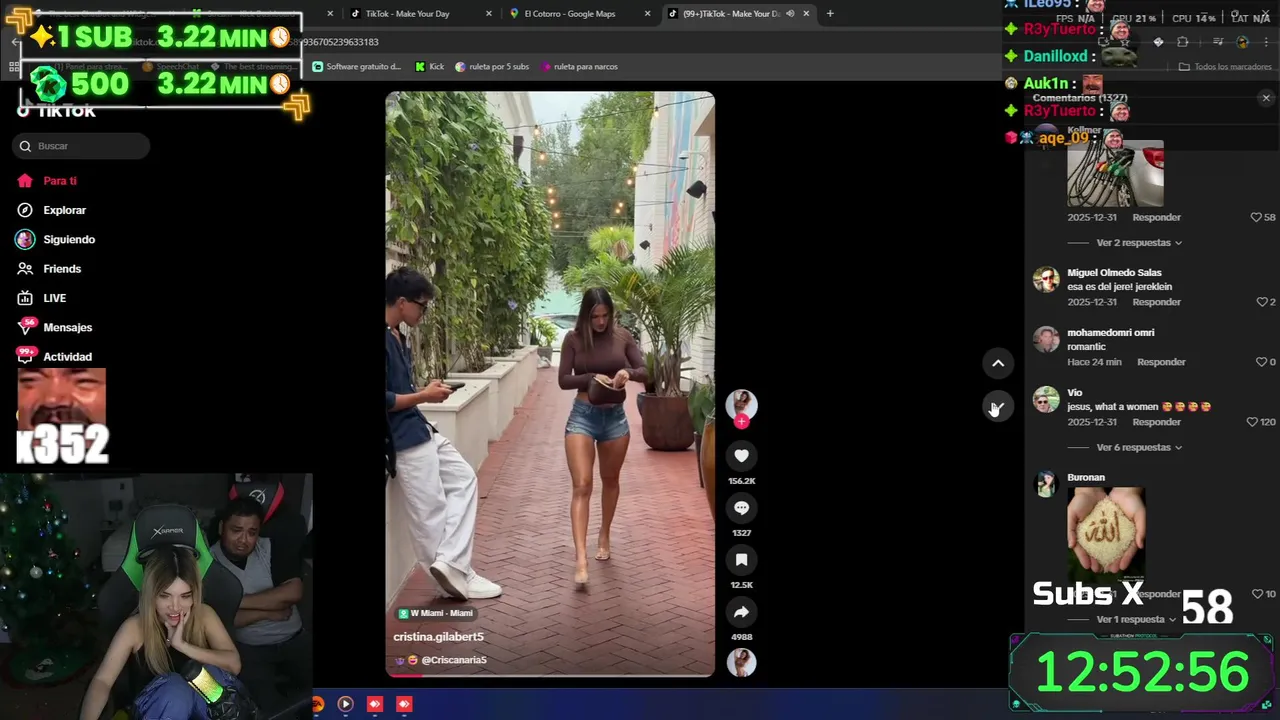This screenshot has height=720, width=1280.
Task: Open the W Miami - Miami location tag
Action: (x=436, y=613)
